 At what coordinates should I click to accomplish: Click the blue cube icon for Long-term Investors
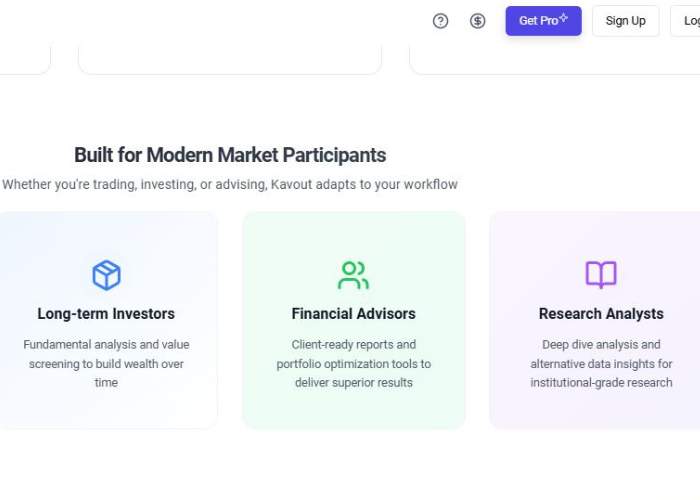point(106,275)
